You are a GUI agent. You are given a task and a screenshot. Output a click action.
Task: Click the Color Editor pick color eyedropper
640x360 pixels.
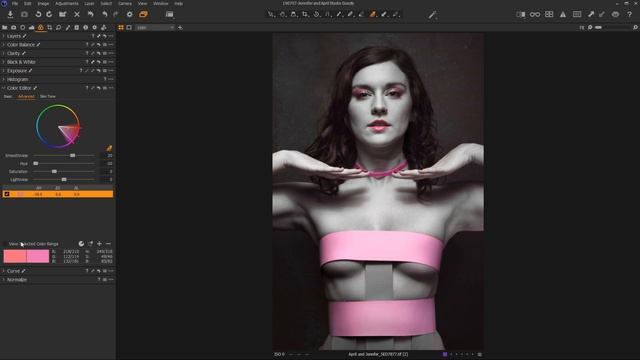pyautogui.click(x=109, y=148)
